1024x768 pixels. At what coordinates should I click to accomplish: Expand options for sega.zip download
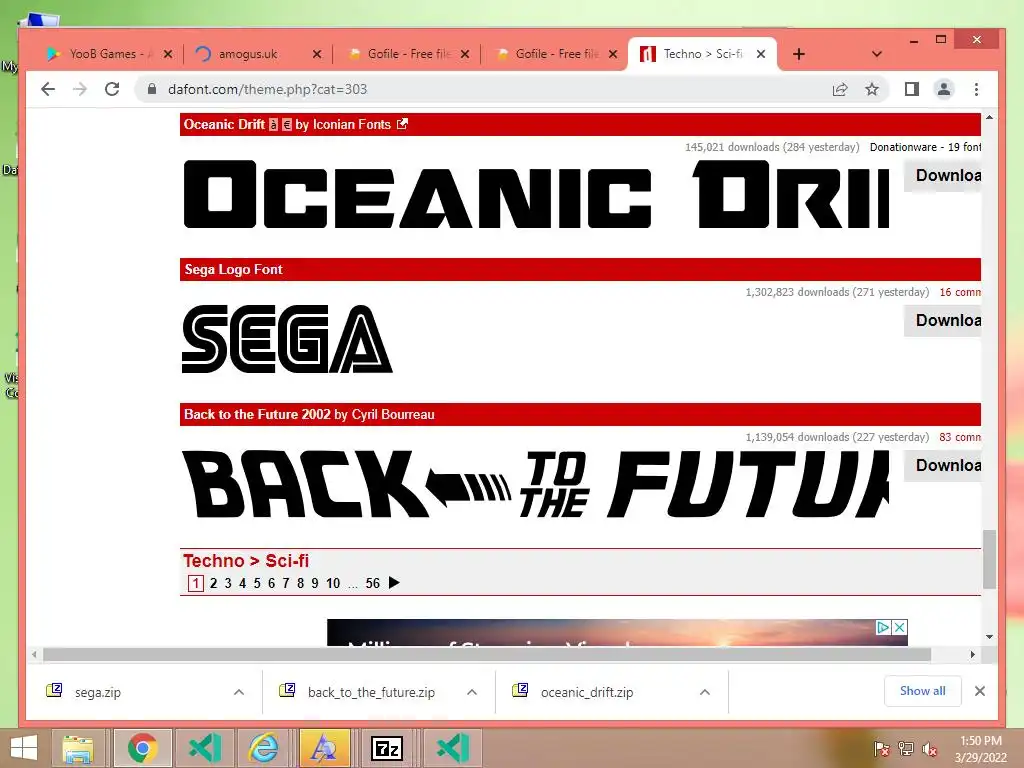click(239, 692)
